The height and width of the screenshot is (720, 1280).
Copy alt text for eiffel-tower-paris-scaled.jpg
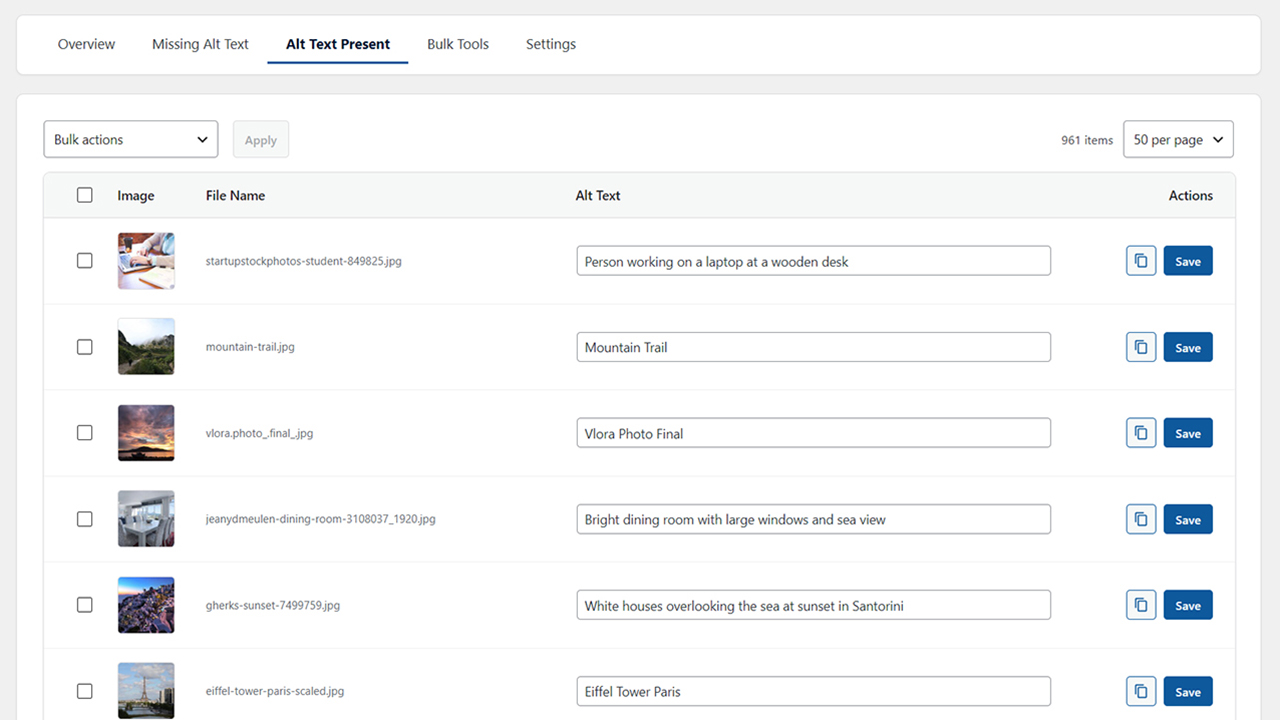[x=1141, y=691]
